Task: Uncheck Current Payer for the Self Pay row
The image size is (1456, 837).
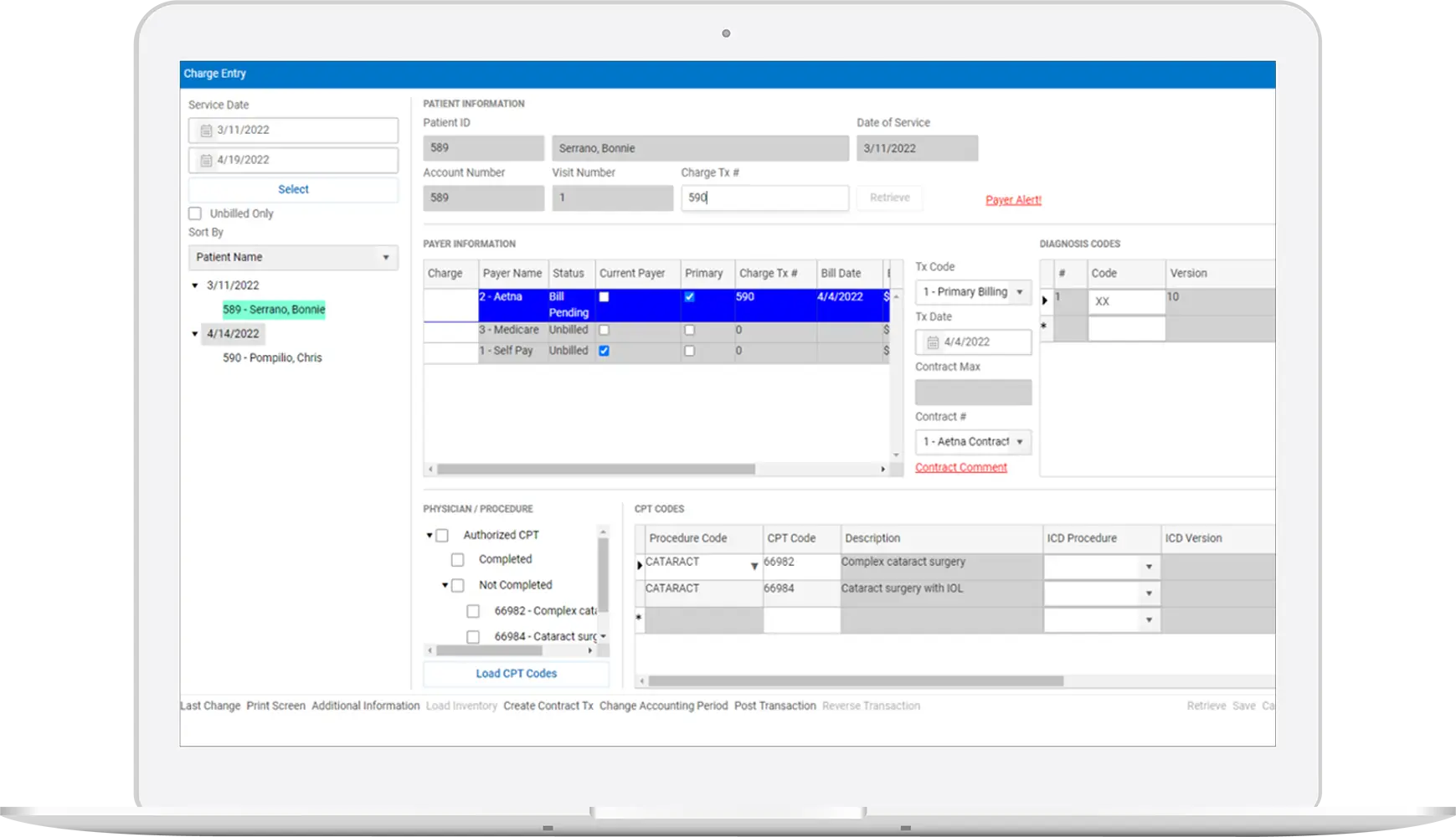Action: pyautogui.click(x=605, y=352)
